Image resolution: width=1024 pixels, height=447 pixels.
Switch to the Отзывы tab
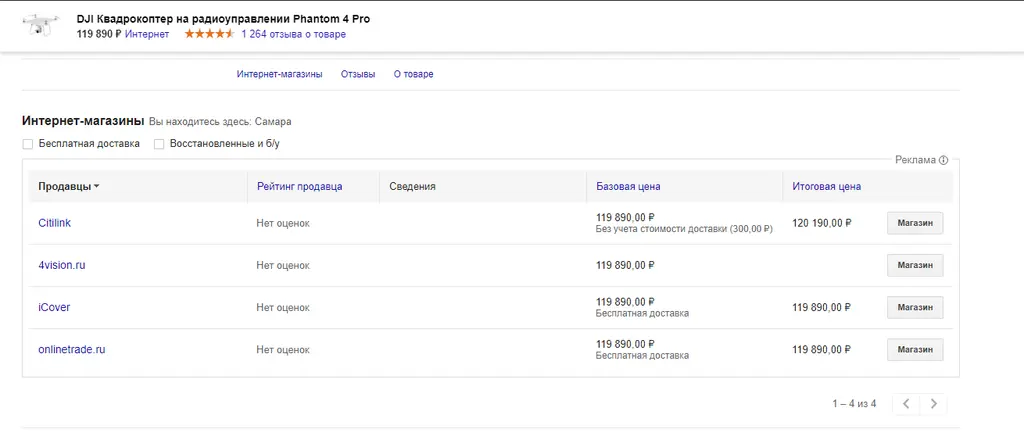click(358, 74)
